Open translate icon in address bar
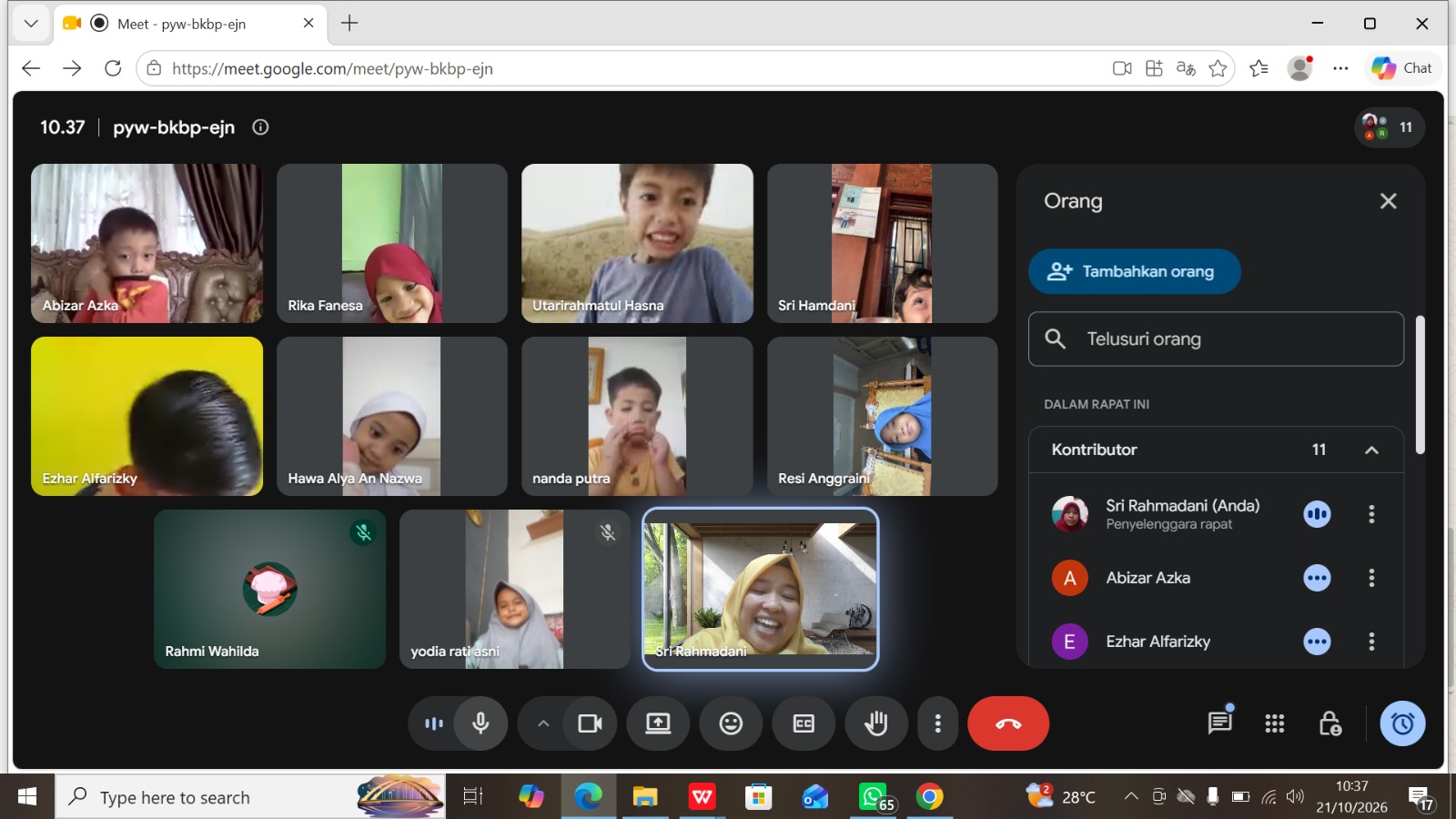Screen dimensions: 1456x819 point(1186,68)
